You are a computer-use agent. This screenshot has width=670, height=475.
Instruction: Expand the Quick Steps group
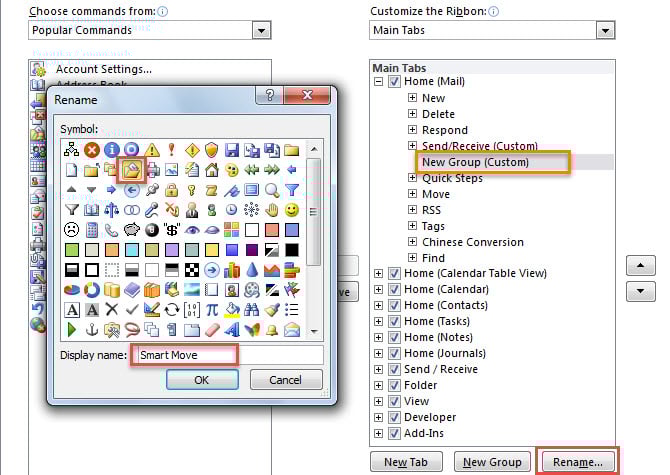click(x=412, y=178)
